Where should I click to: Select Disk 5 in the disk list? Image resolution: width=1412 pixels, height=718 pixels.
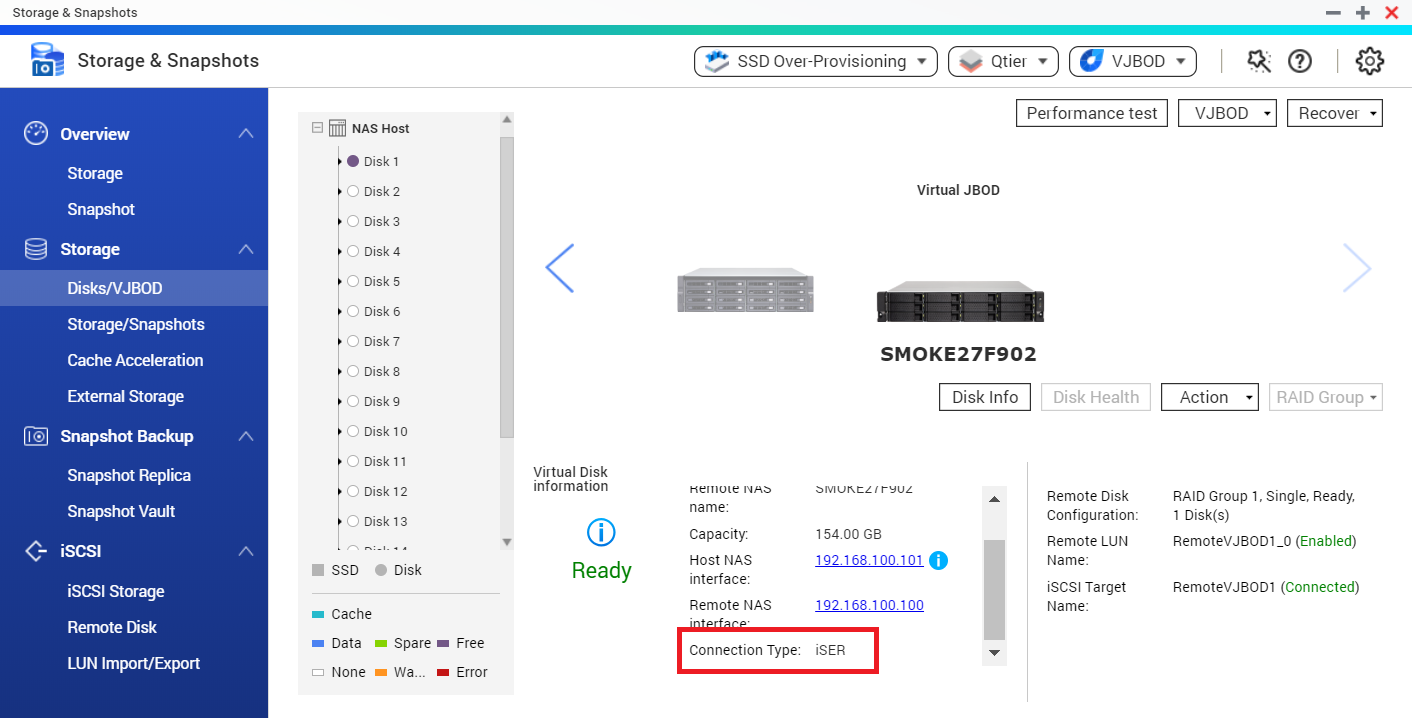click(x=381, y=281)
